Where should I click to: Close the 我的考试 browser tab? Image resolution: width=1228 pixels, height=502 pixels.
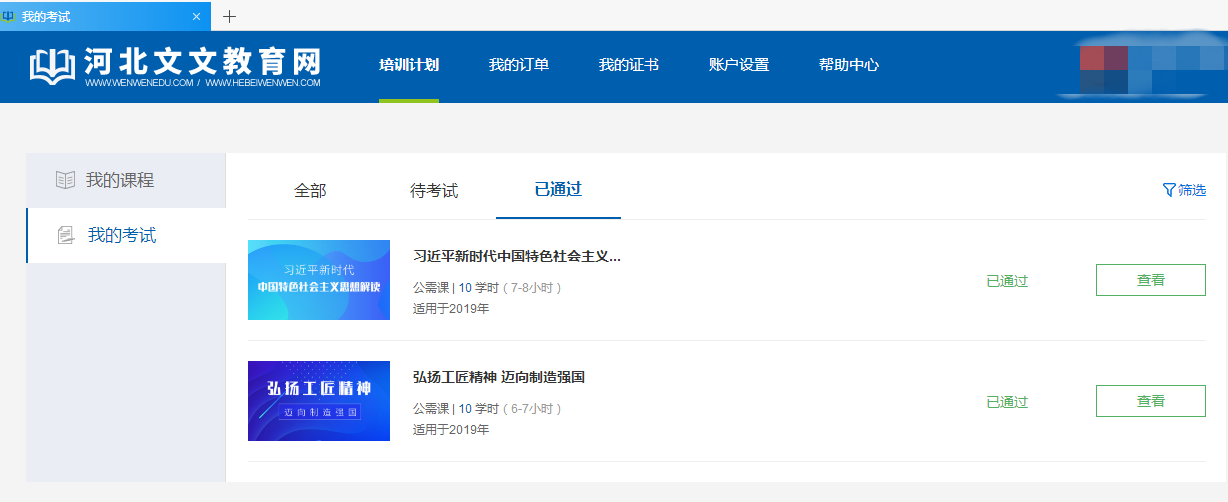point(197,16)
